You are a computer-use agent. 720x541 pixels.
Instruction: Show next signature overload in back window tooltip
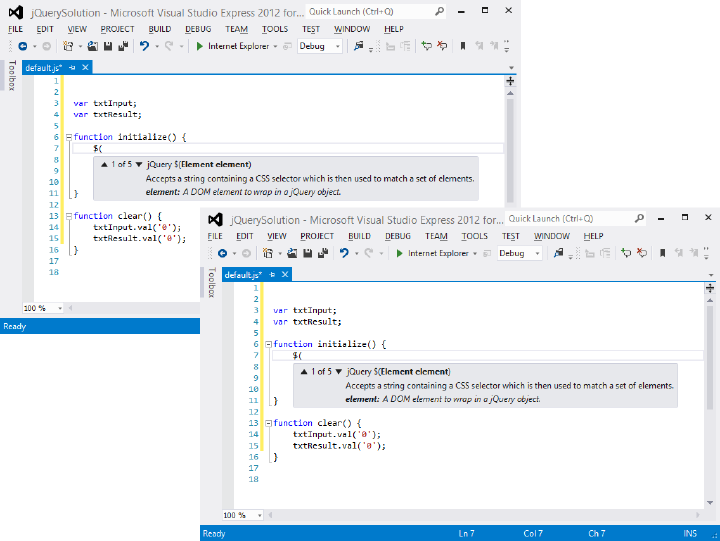point(139,164)
